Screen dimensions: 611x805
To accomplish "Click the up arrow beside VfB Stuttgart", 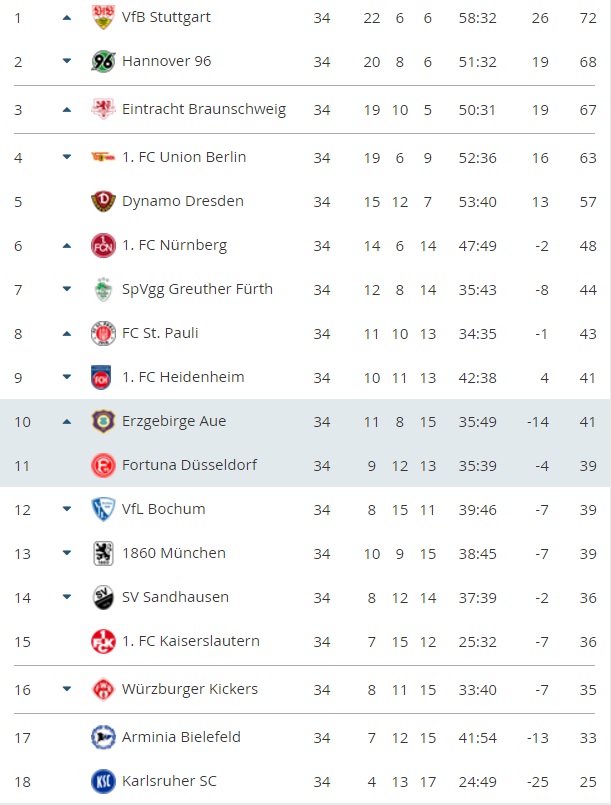I will [67, 18].
